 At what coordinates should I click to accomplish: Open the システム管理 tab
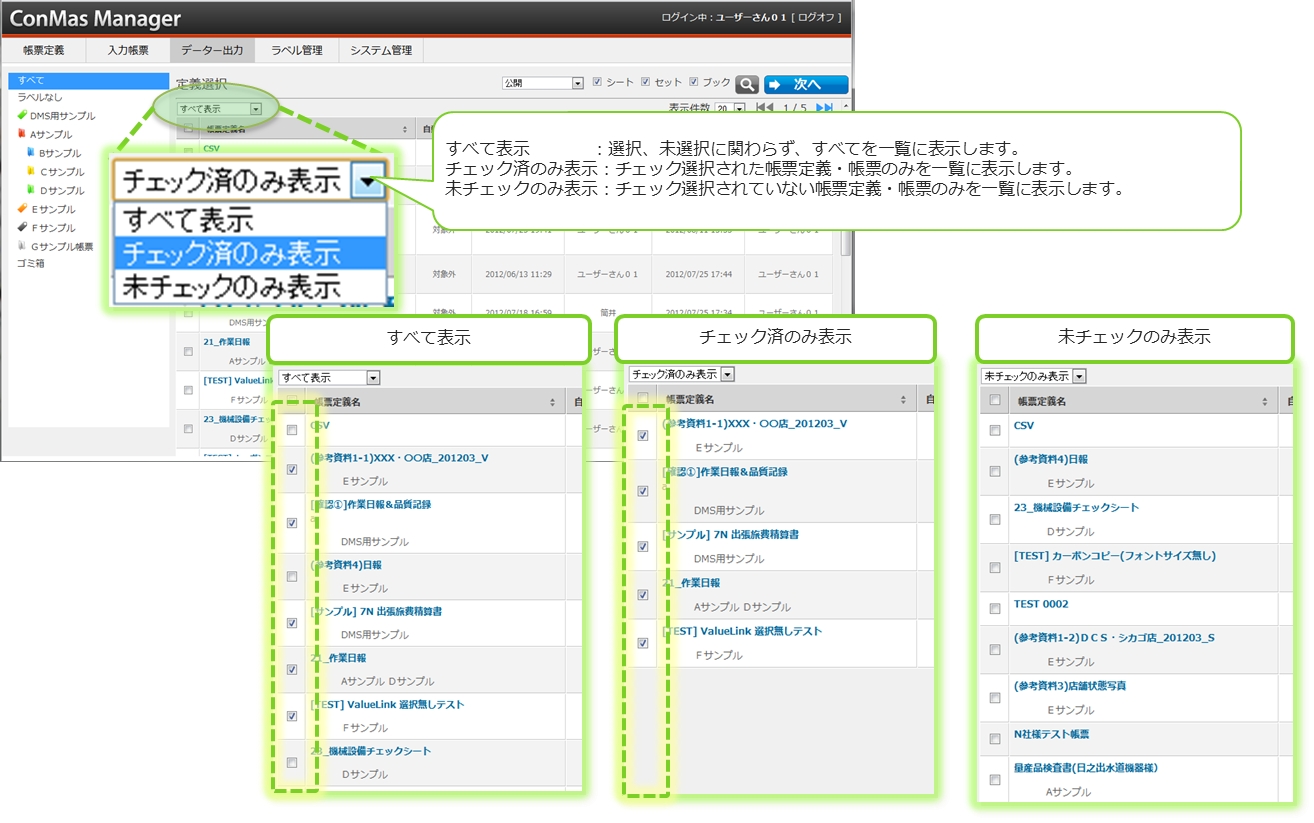[381, 50]
